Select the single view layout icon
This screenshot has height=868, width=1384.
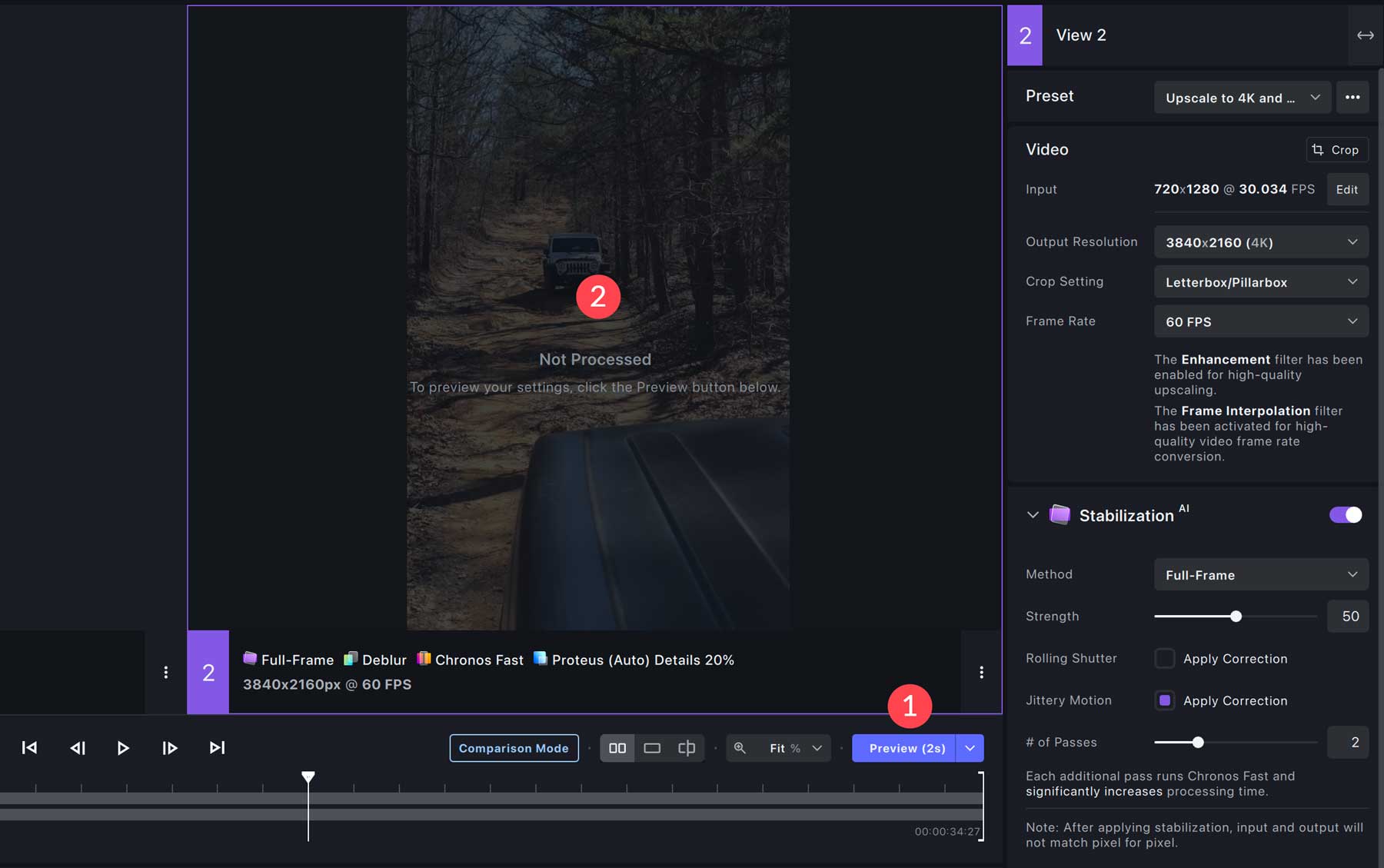point(652,747)
